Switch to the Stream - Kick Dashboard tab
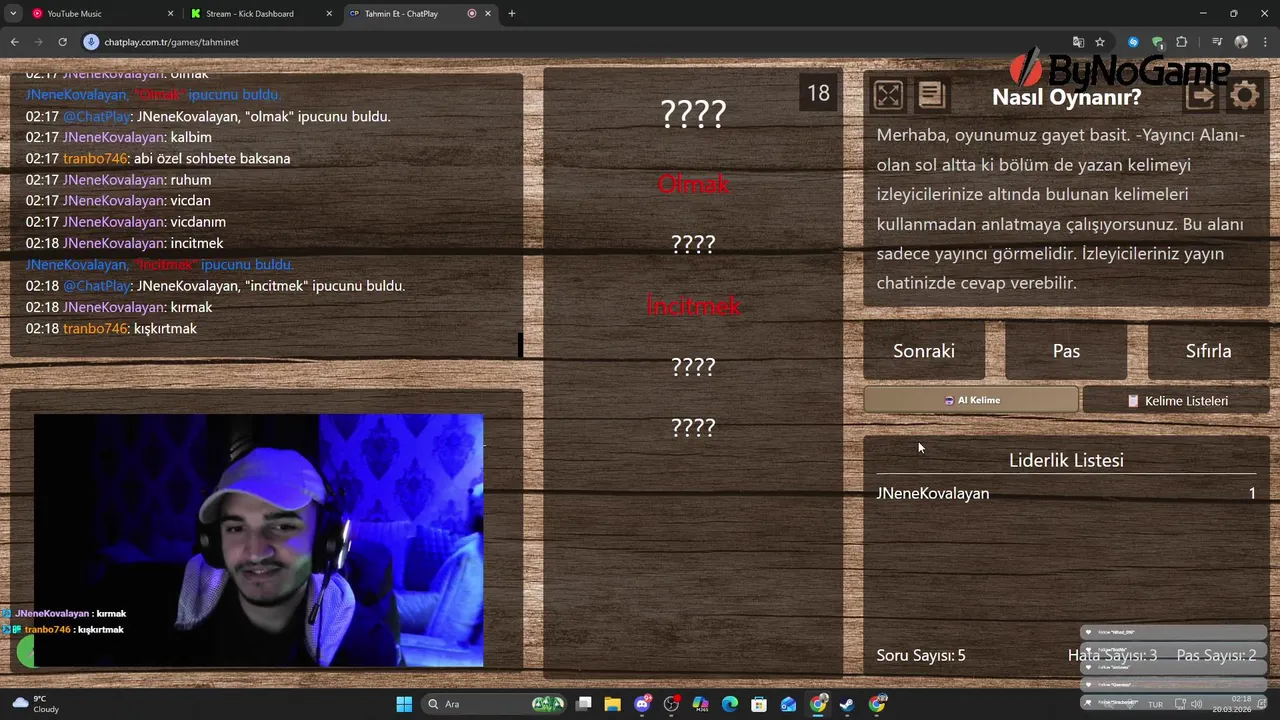The width and height of the screenshot is (1280, 720). coord(263,14)
